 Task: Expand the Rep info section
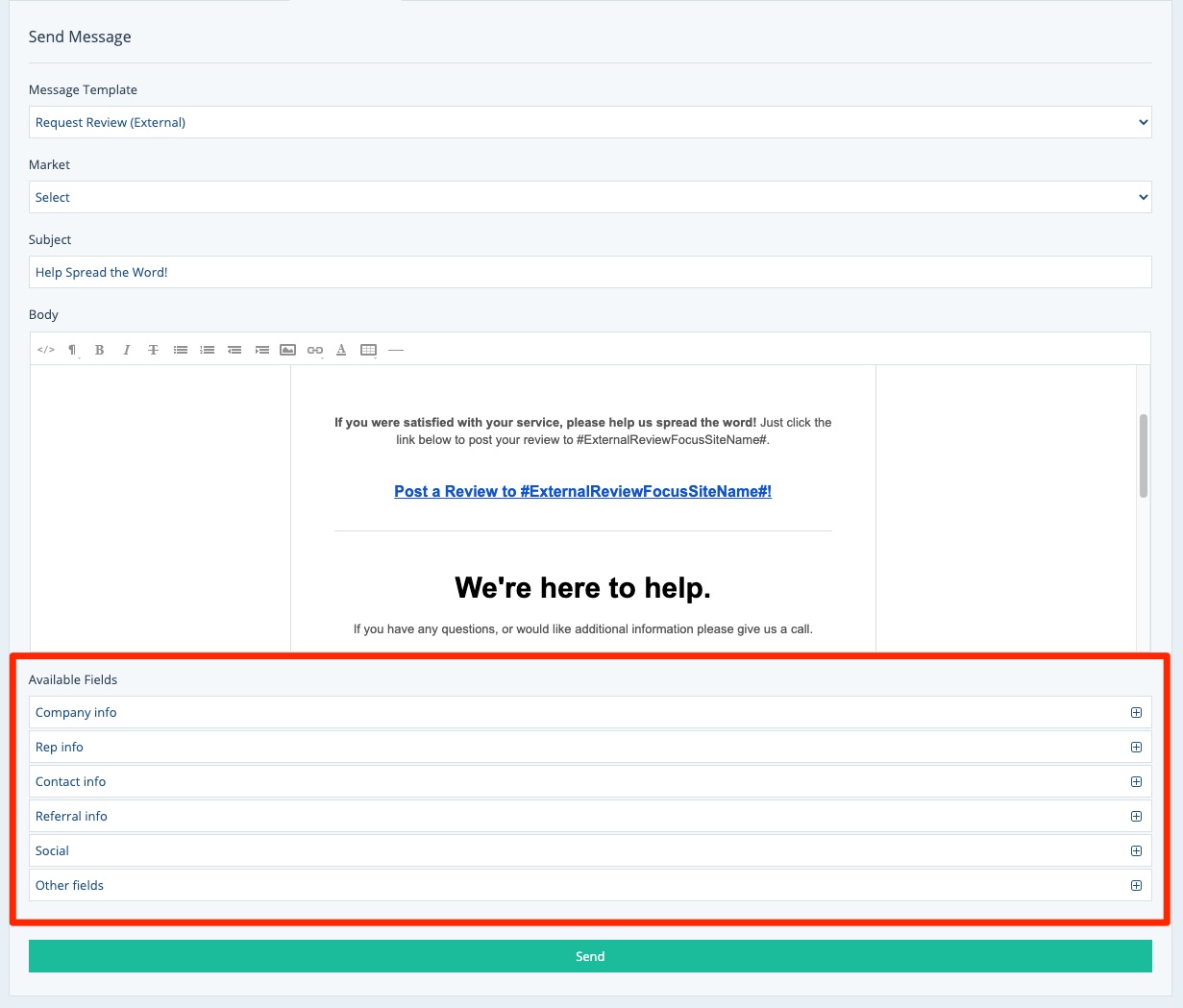coord(1136,747)
